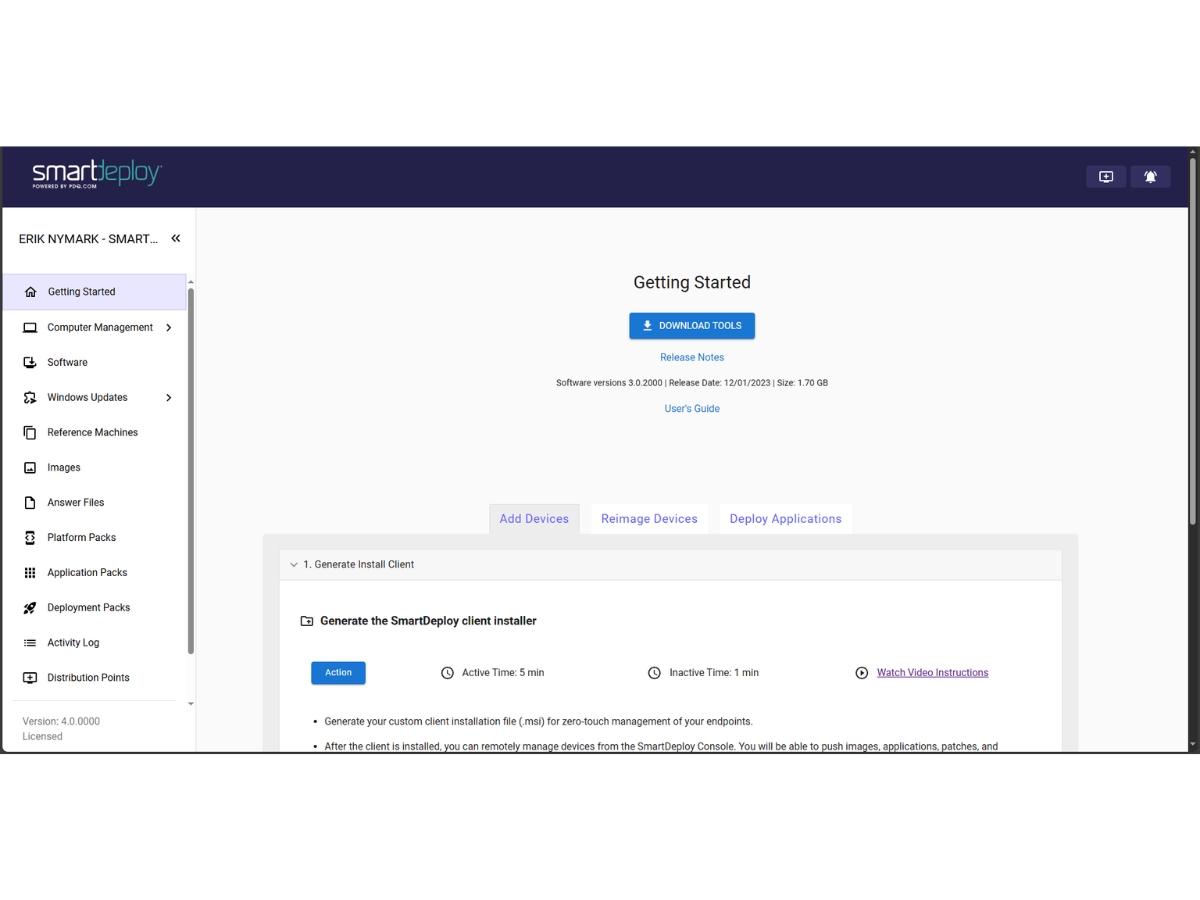Click the Software download icon in sidebar
Screen dimensions: 1200x900
(x=30, y=362)
